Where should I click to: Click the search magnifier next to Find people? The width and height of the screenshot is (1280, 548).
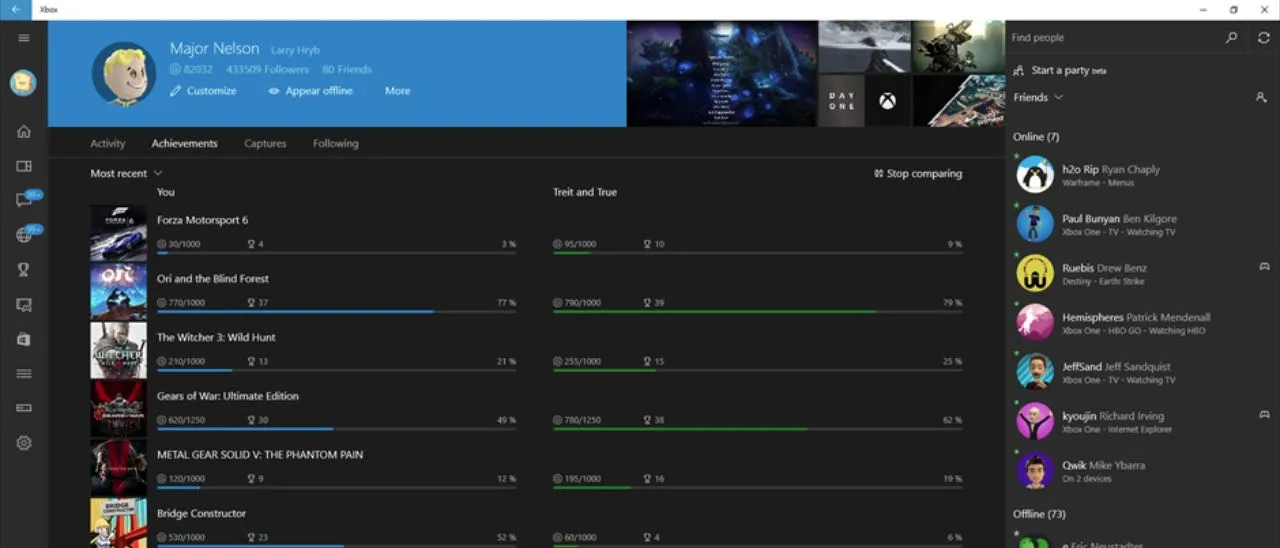(x=1231, y=37)
